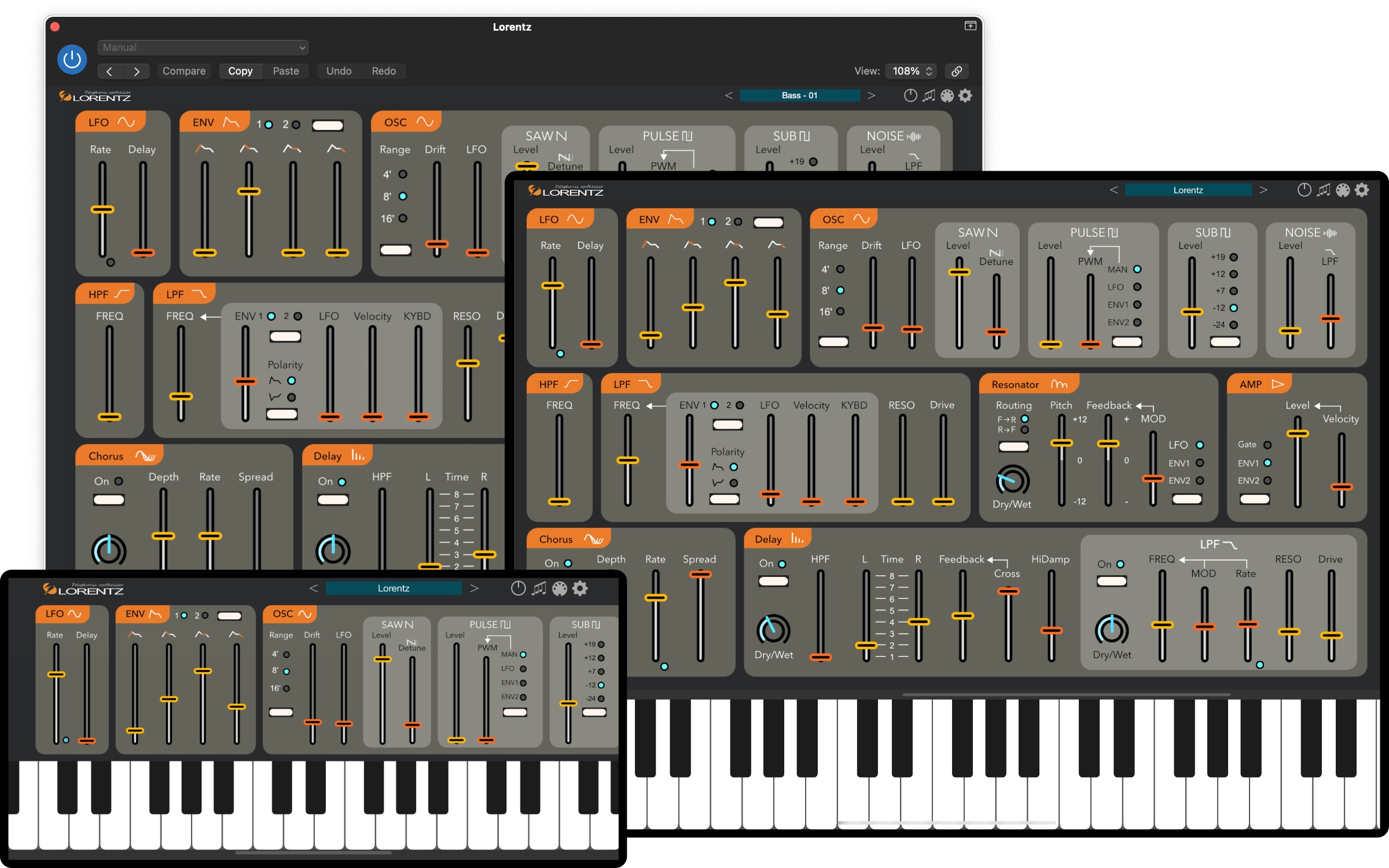Go to next preset in tablet window
1389x868 pixels.
pos(1263,190)
